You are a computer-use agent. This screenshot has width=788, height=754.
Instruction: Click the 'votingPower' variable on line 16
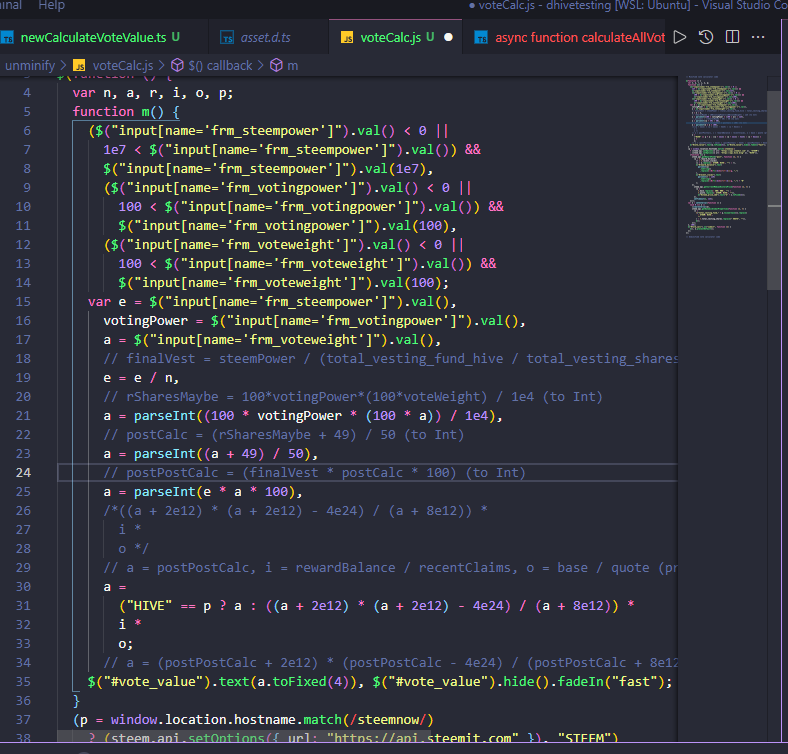pos(146,321)
